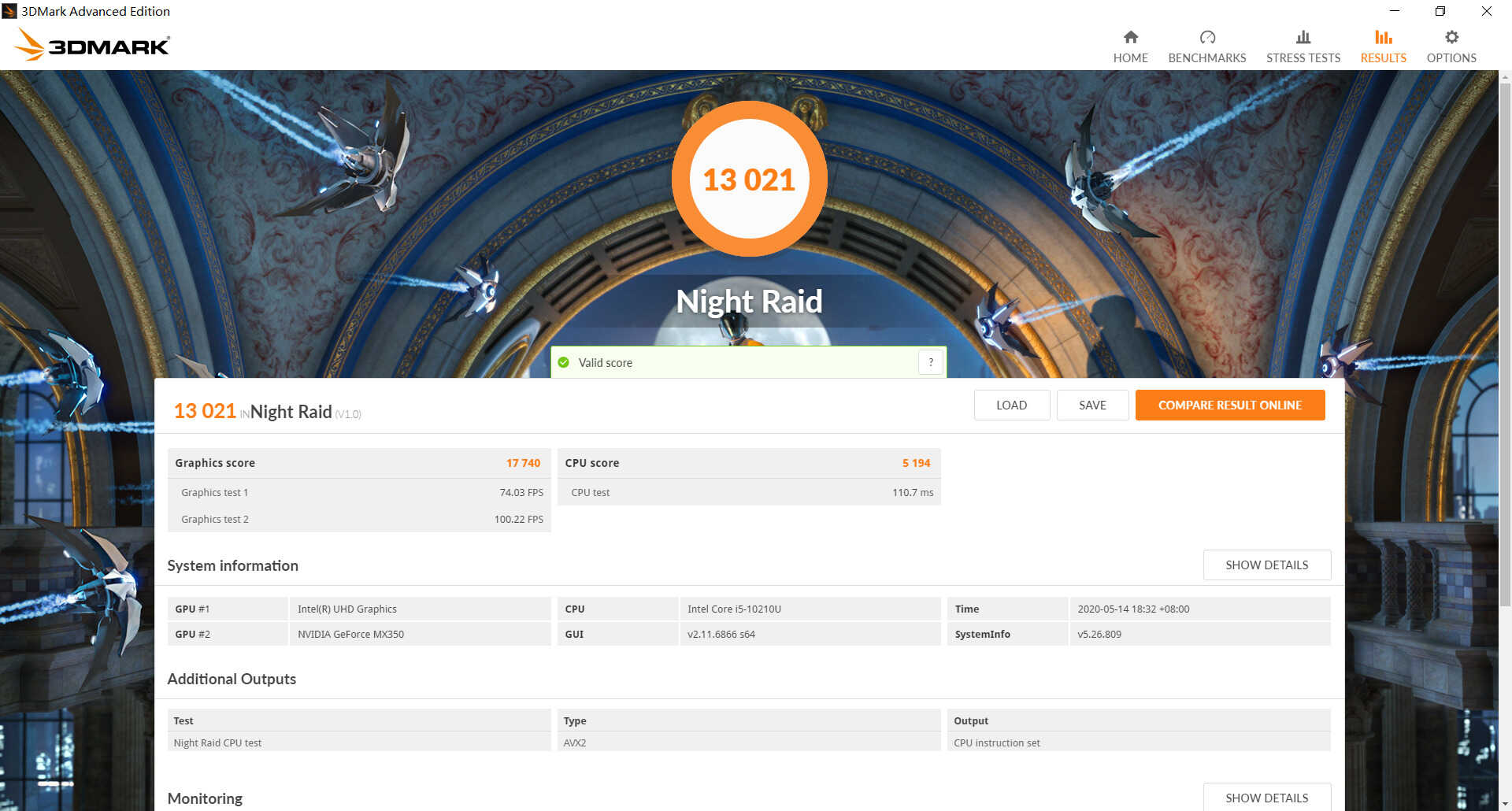Click the CPU score label
1512x811 pixels.
tap(592, 463)
